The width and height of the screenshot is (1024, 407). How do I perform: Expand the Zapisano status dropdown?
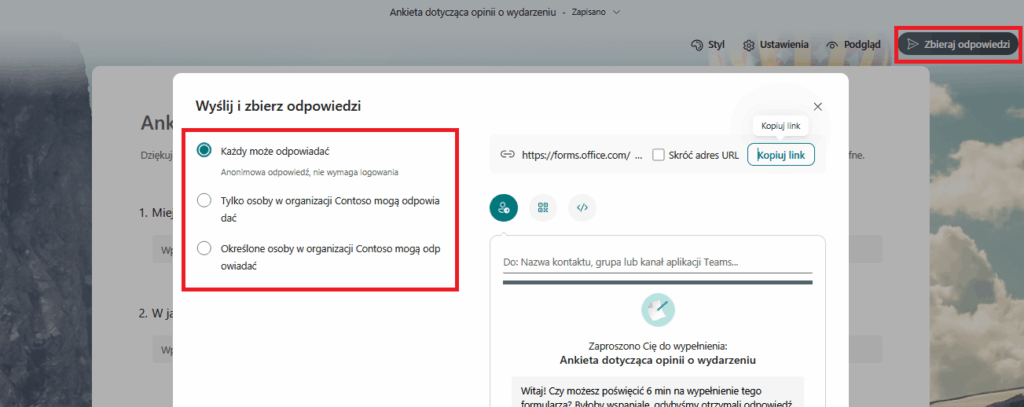pos(616,12)
